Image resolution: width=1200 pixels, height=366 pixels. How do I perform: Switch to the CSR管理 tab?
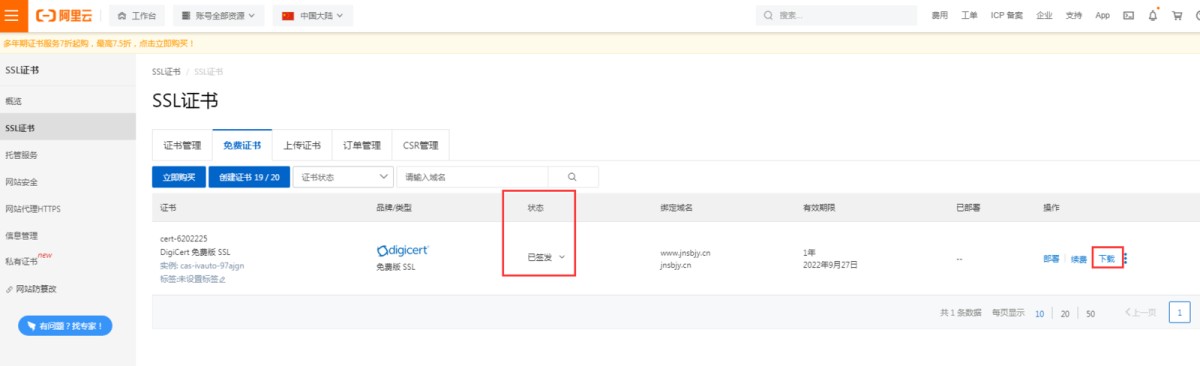tap(421, 145)
